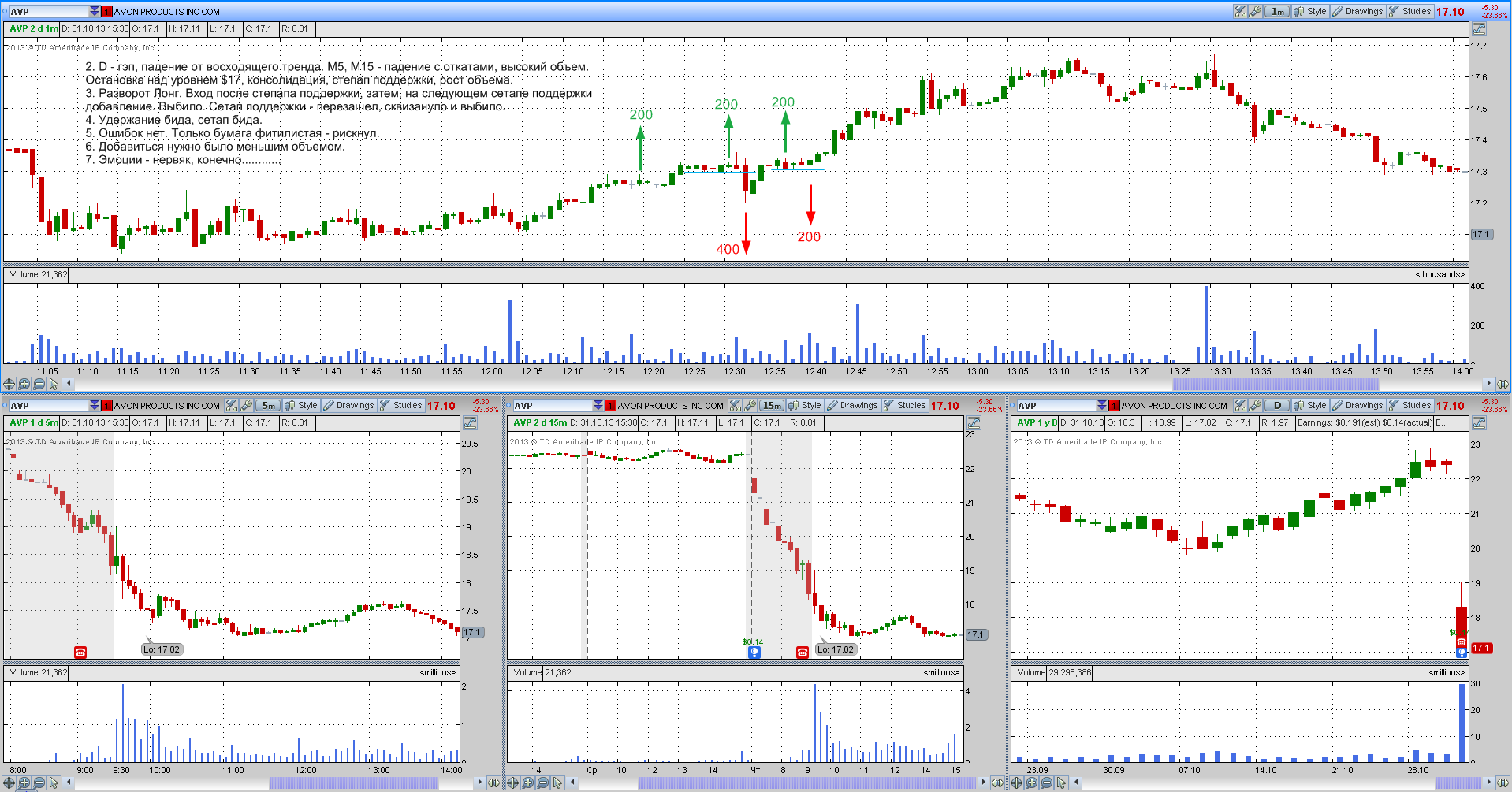1512x792 pixels.
Task: Expand symbol dropdown in the 1m chart
Action: (x=95, y=11)
